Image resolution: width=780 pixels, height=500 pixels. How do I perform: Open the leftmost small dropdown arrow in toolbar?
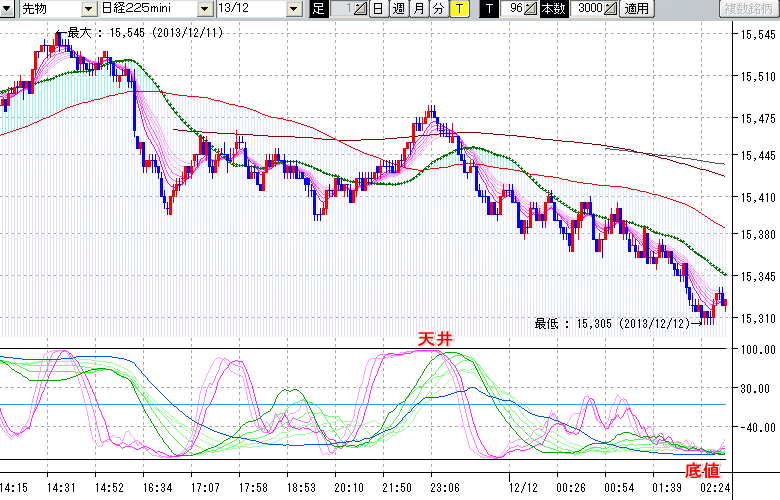(9, 9)
